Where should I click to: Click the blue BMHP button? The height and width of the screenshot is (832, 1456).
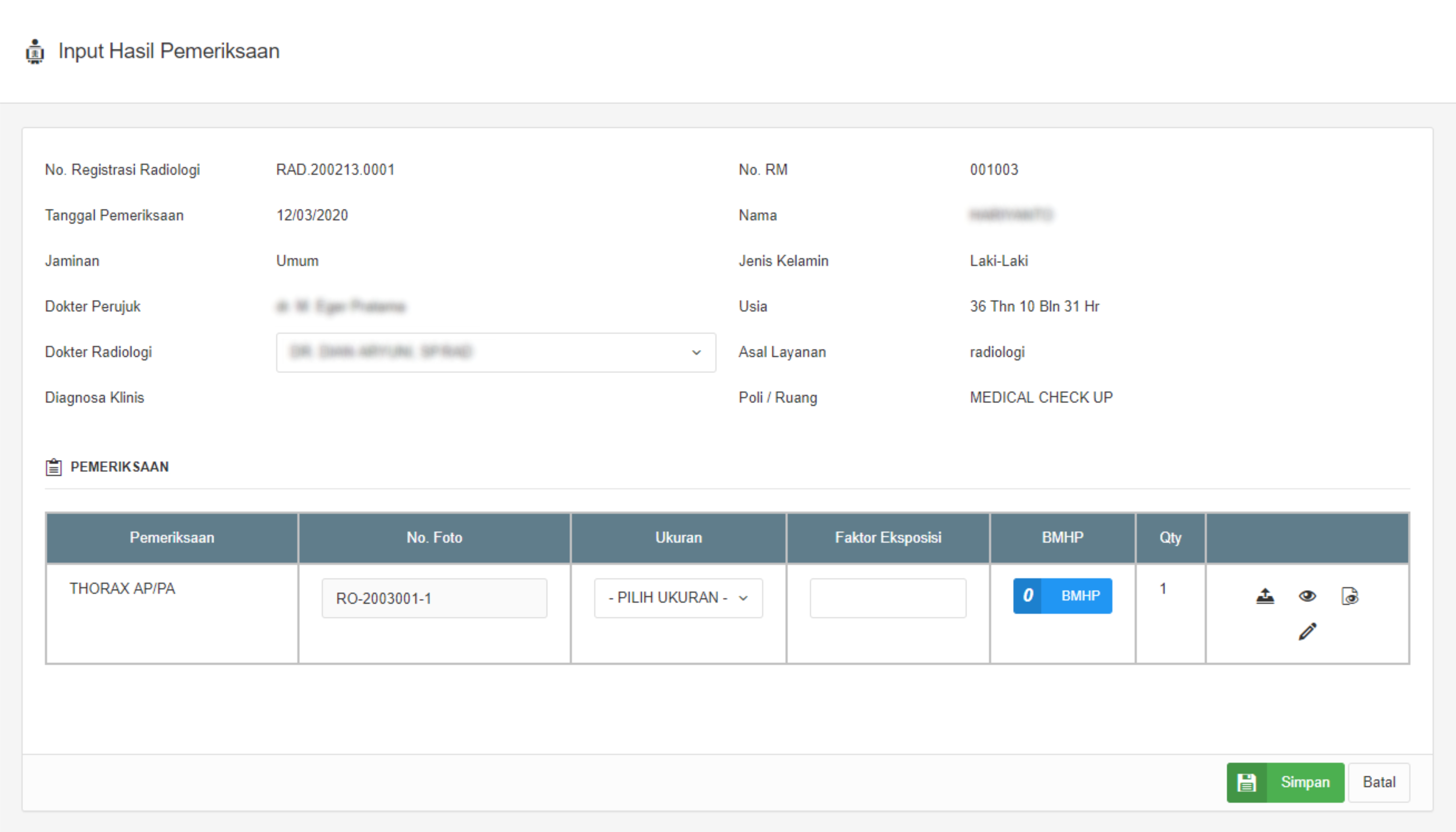1080,596
